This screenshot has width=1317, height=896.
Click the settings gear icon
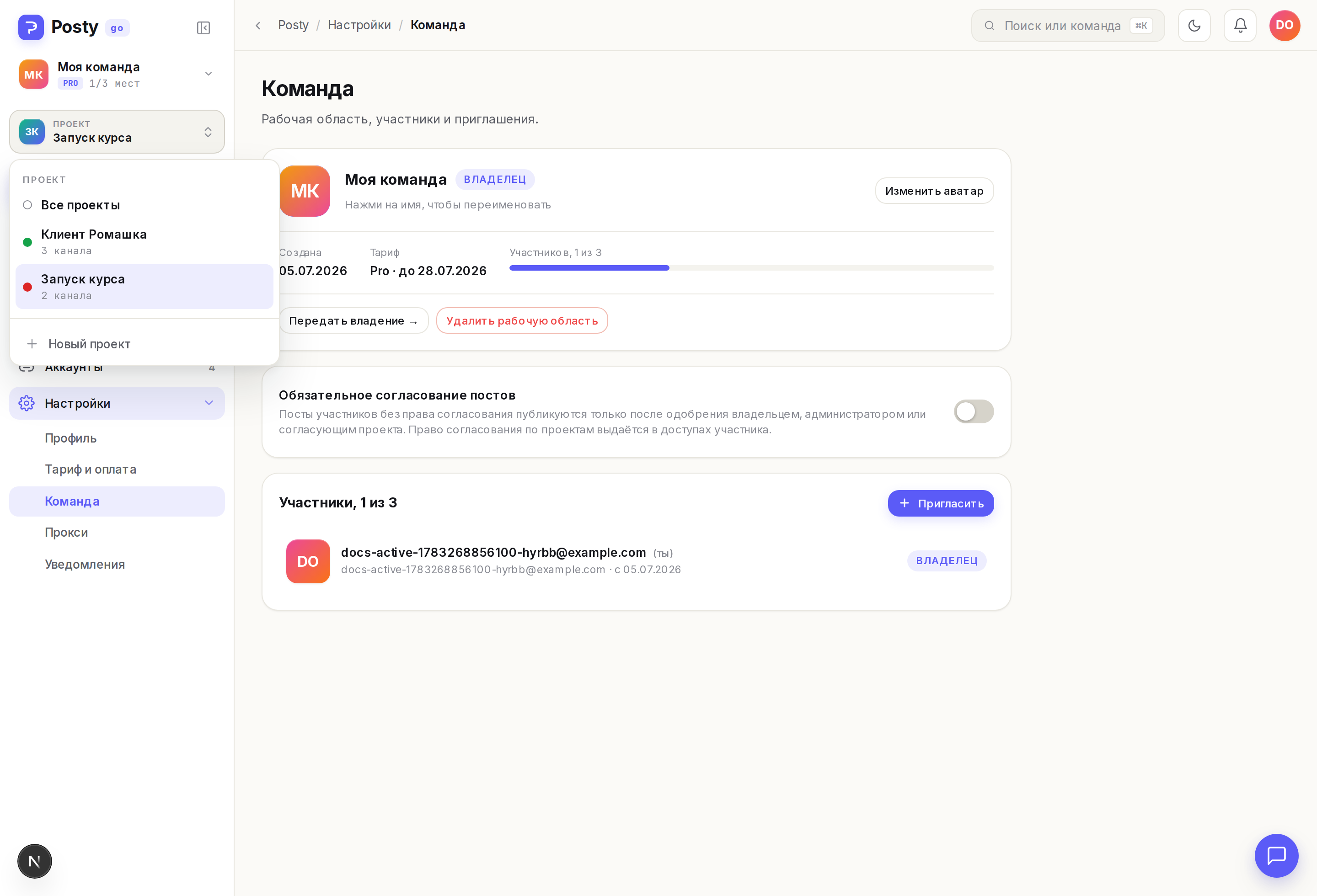[x=27, y=403]
